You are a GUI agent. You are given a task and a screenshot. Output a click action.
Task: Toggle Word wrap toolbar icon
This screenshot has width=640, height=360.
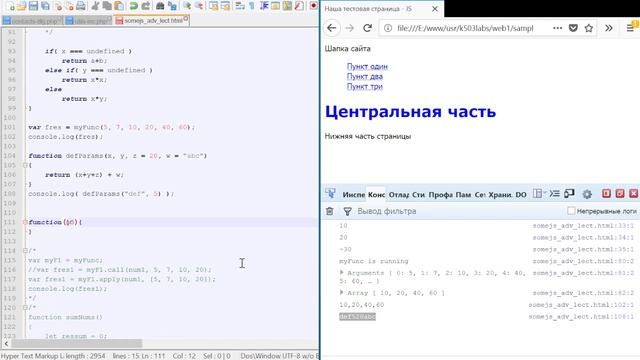(240, 6)
